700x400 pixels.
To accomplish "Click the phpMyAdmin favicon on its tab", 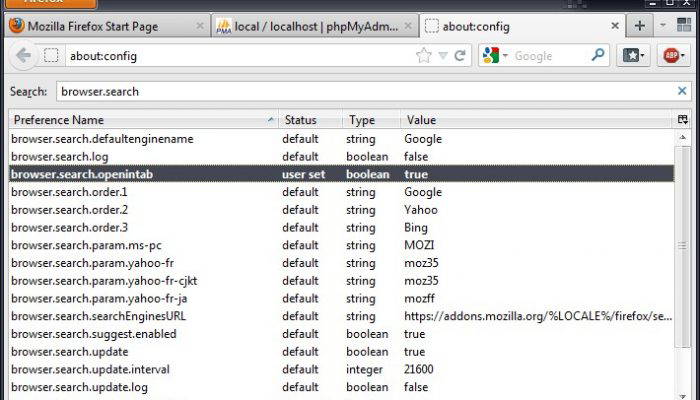I will click(x=224, y=26).
